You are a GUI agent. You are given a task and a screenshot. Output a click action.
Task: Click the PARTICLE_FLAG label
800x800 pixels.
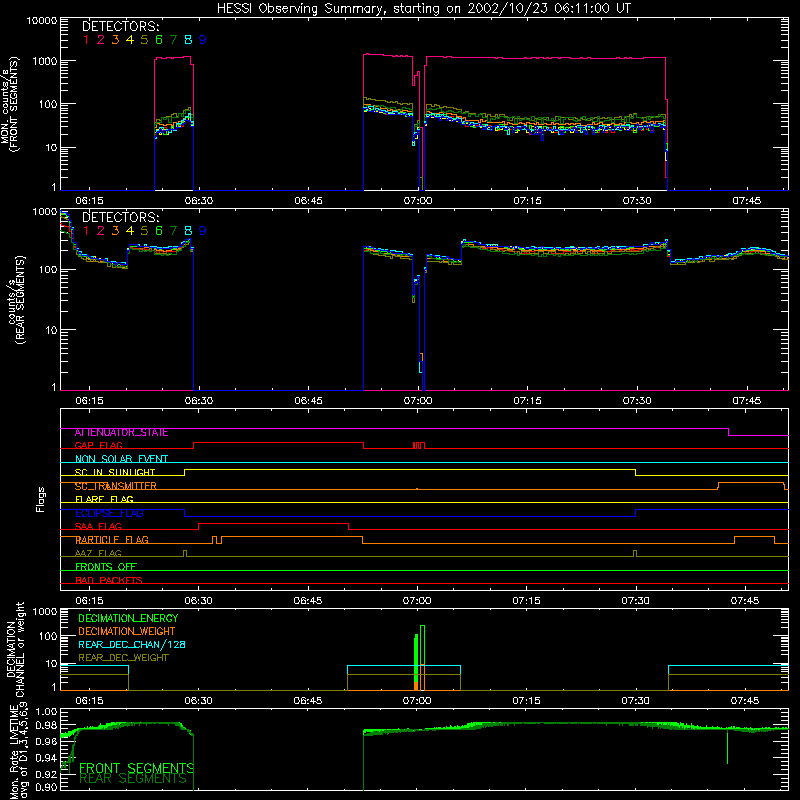click(112, 540)
